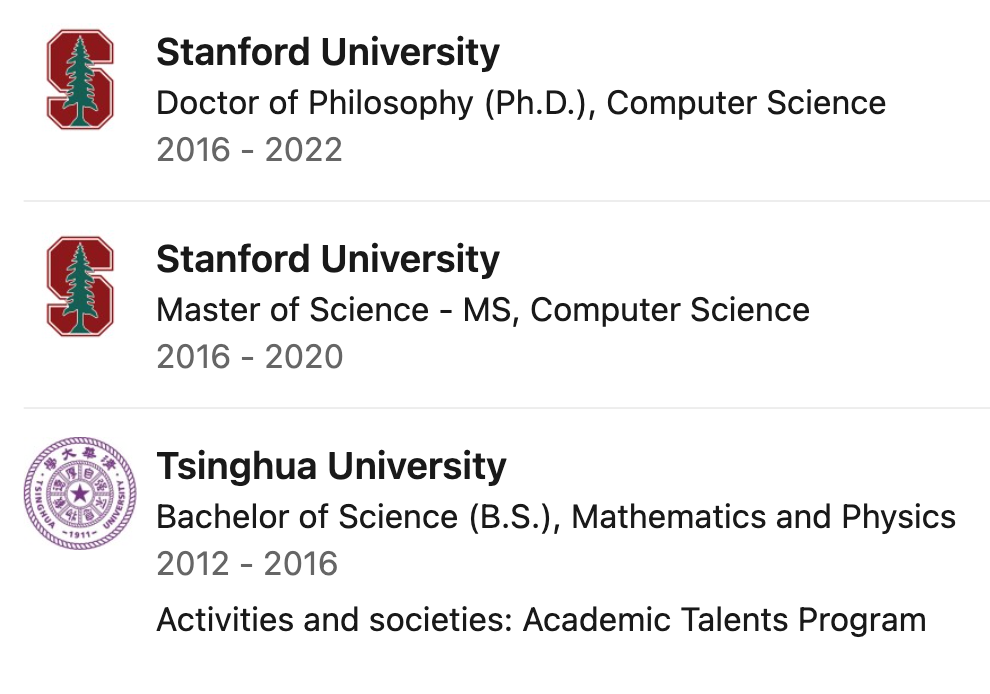Click the Mathematics and Physics field of study
Screen dimensions: 990x694
point(764,517)
